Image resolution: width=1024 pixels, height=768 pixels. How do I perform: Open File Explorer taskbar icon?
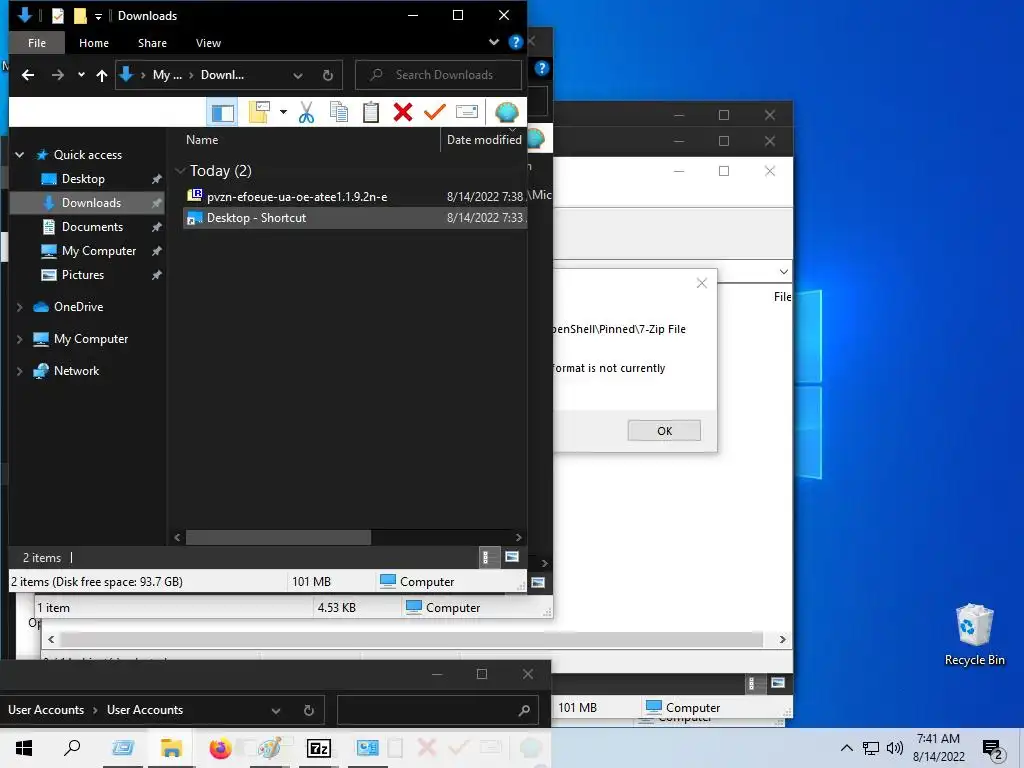click(x=171, y=748)
